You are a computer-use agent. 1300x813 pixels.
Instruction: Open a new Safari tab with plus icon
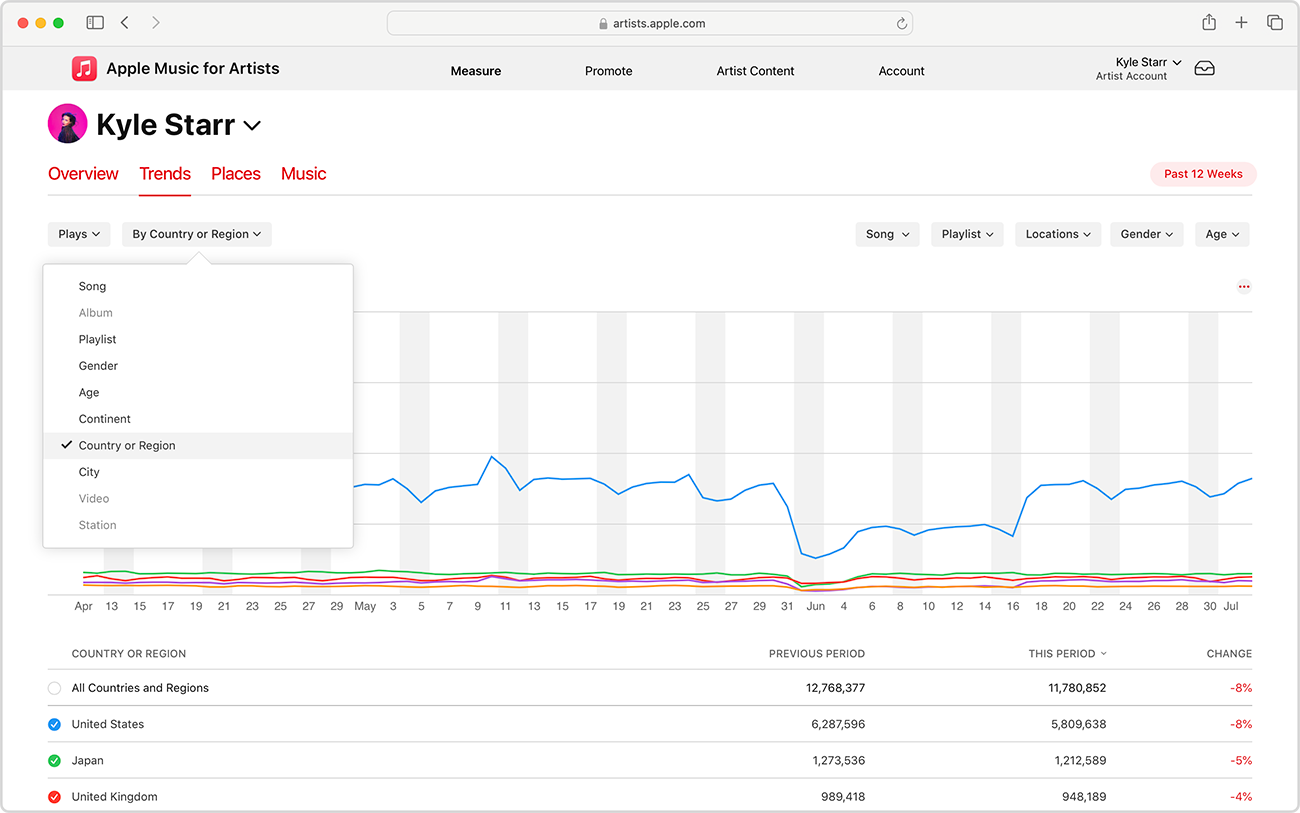click(x=1241, y=23)
